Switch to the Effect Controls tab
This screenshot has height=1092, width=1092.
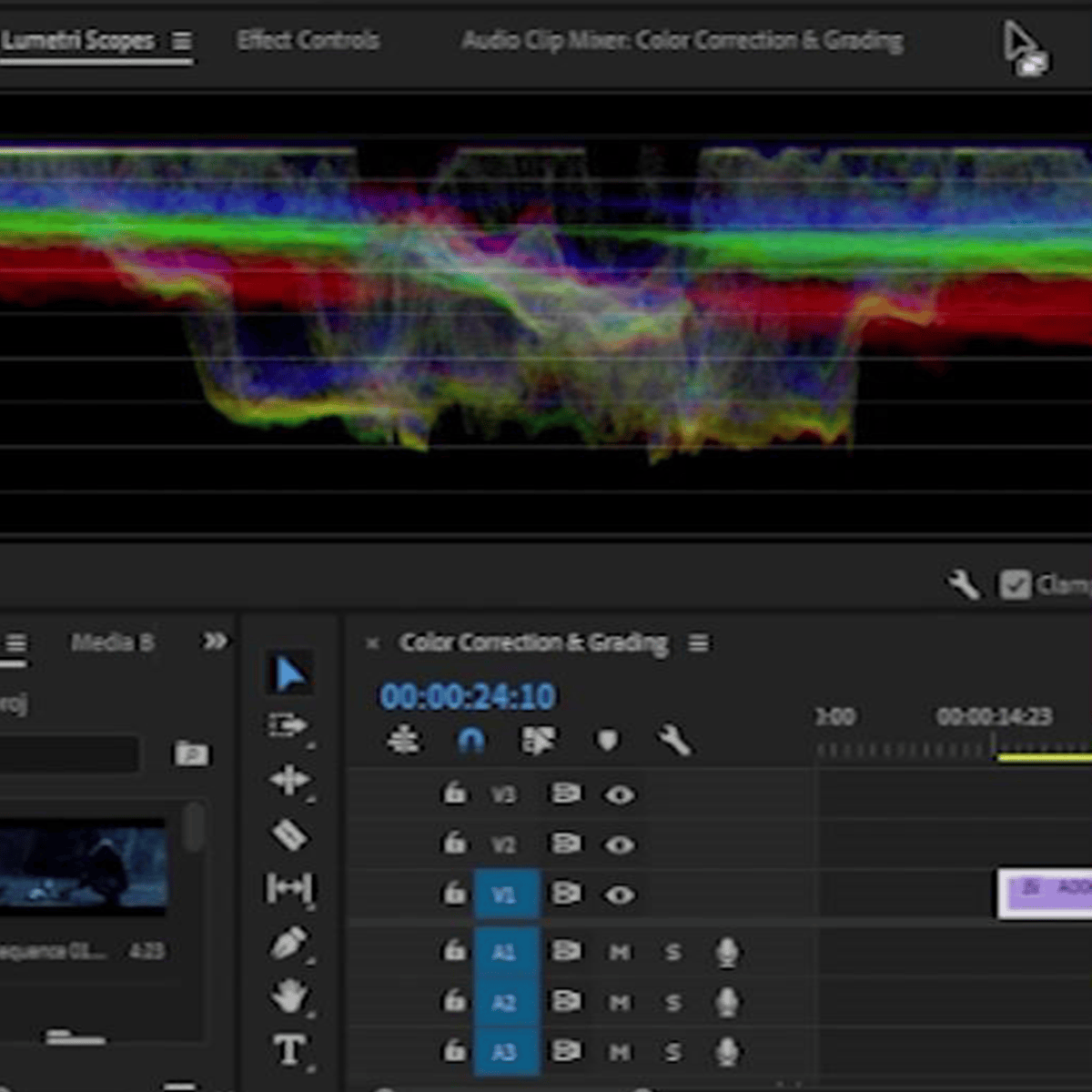308,40
